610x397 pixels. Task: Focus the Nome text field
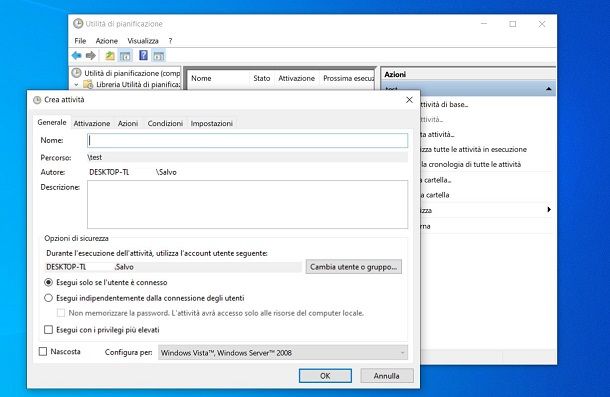click(247, 141)
